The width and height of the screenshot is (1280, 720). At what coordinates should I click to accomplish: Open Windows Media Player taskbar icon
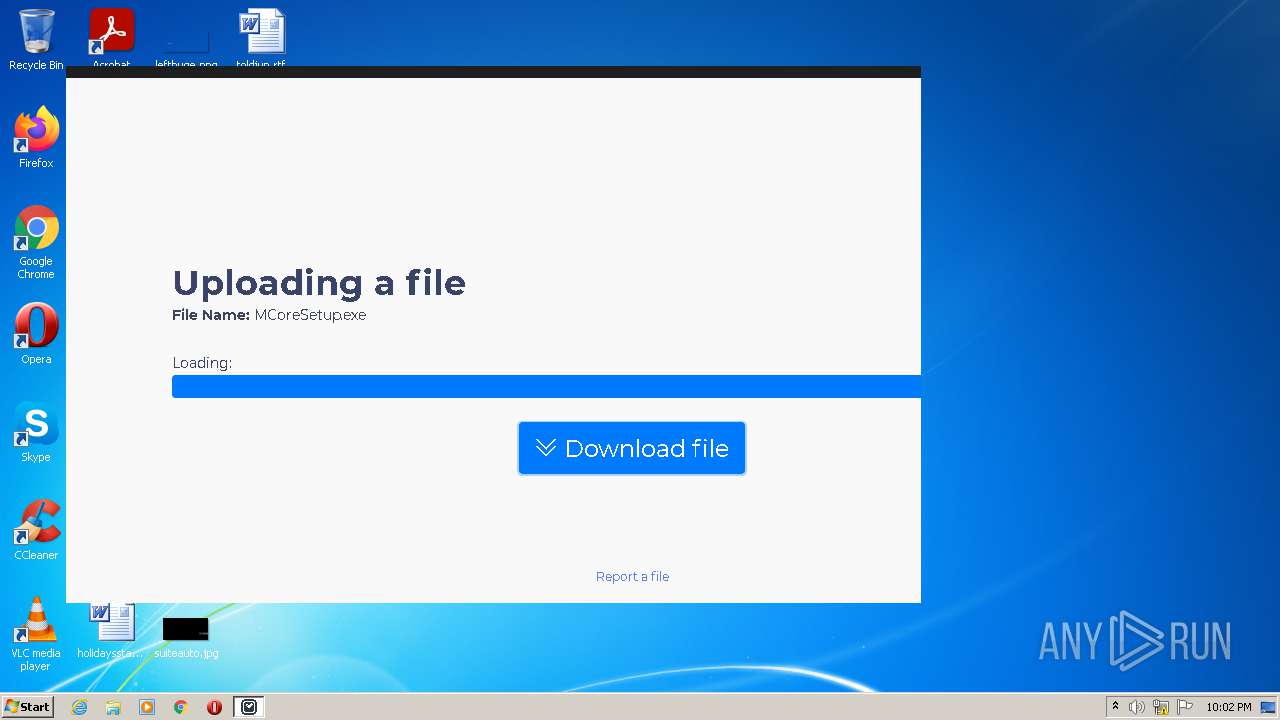tap(147, 707)
